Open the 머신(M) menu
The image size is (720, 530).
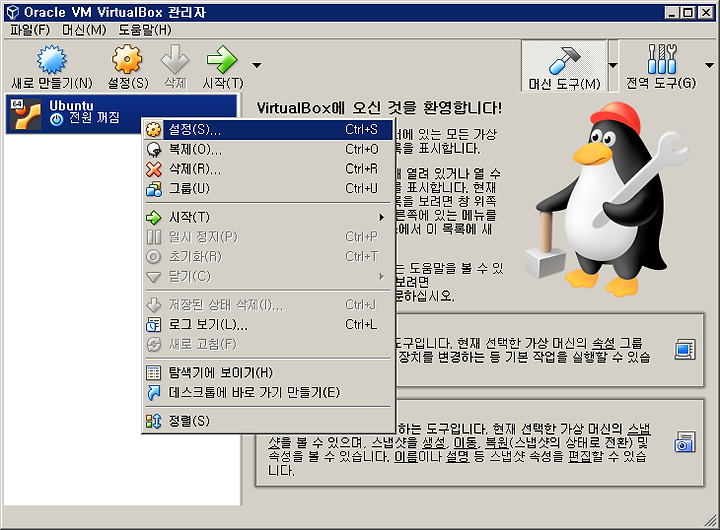coord(84,30)
